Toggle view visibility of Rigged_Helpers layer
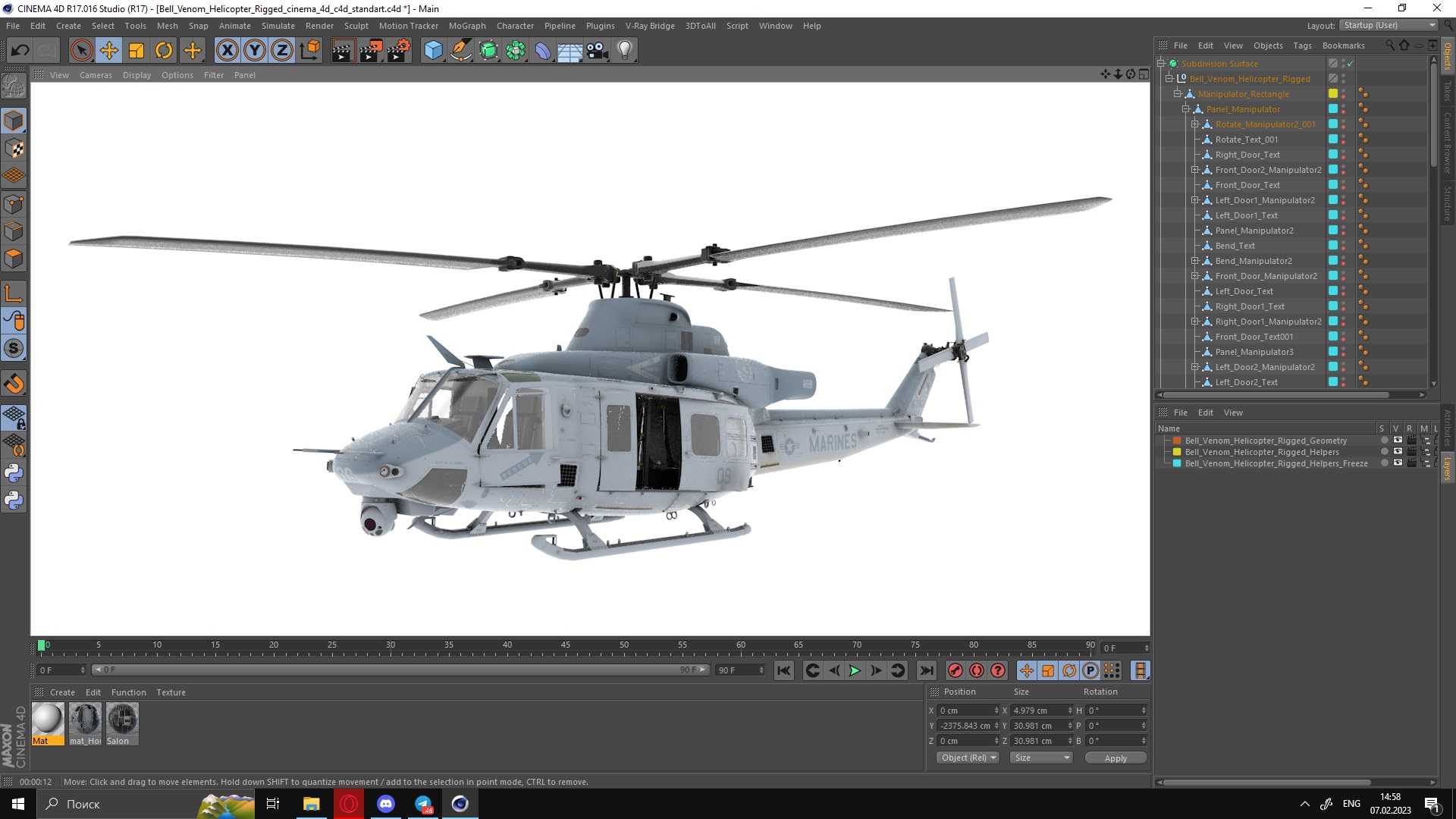 (x=1398, y=452)
